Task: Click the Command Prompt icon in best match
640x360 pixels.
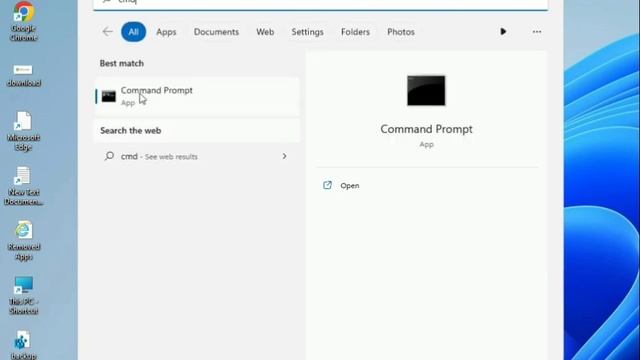Action: (109, 96)
